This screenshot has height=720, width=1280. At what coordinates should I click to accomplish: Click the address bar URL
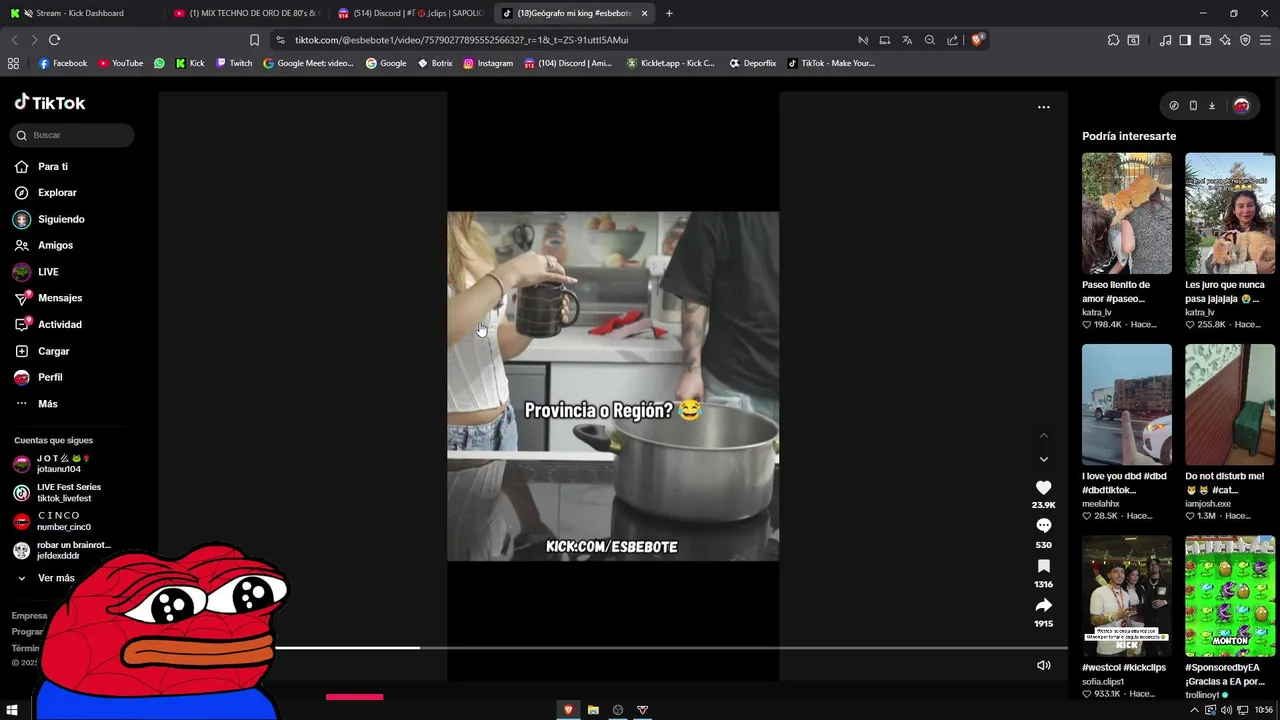pos(461,40)
